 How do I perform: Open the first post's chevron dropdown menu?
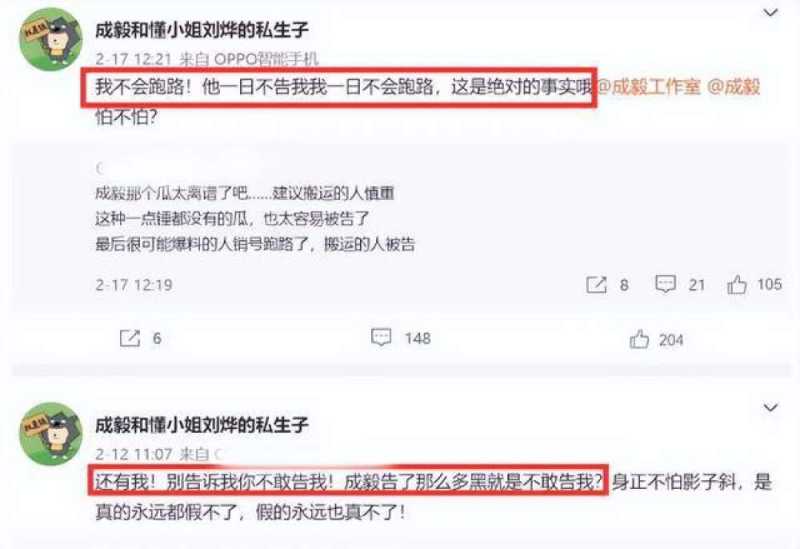(x=770, y=12)
